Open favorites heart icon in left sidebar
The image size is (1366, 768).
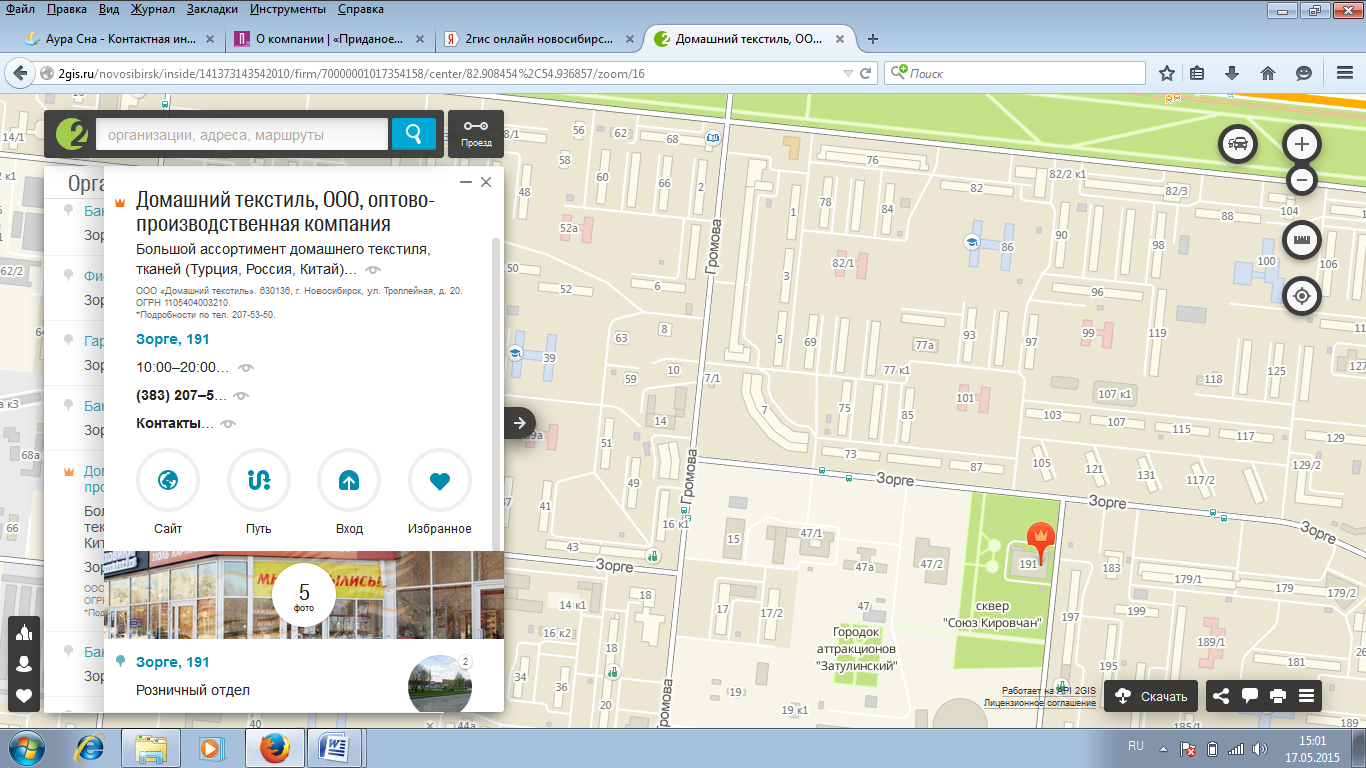click(24, 696)
